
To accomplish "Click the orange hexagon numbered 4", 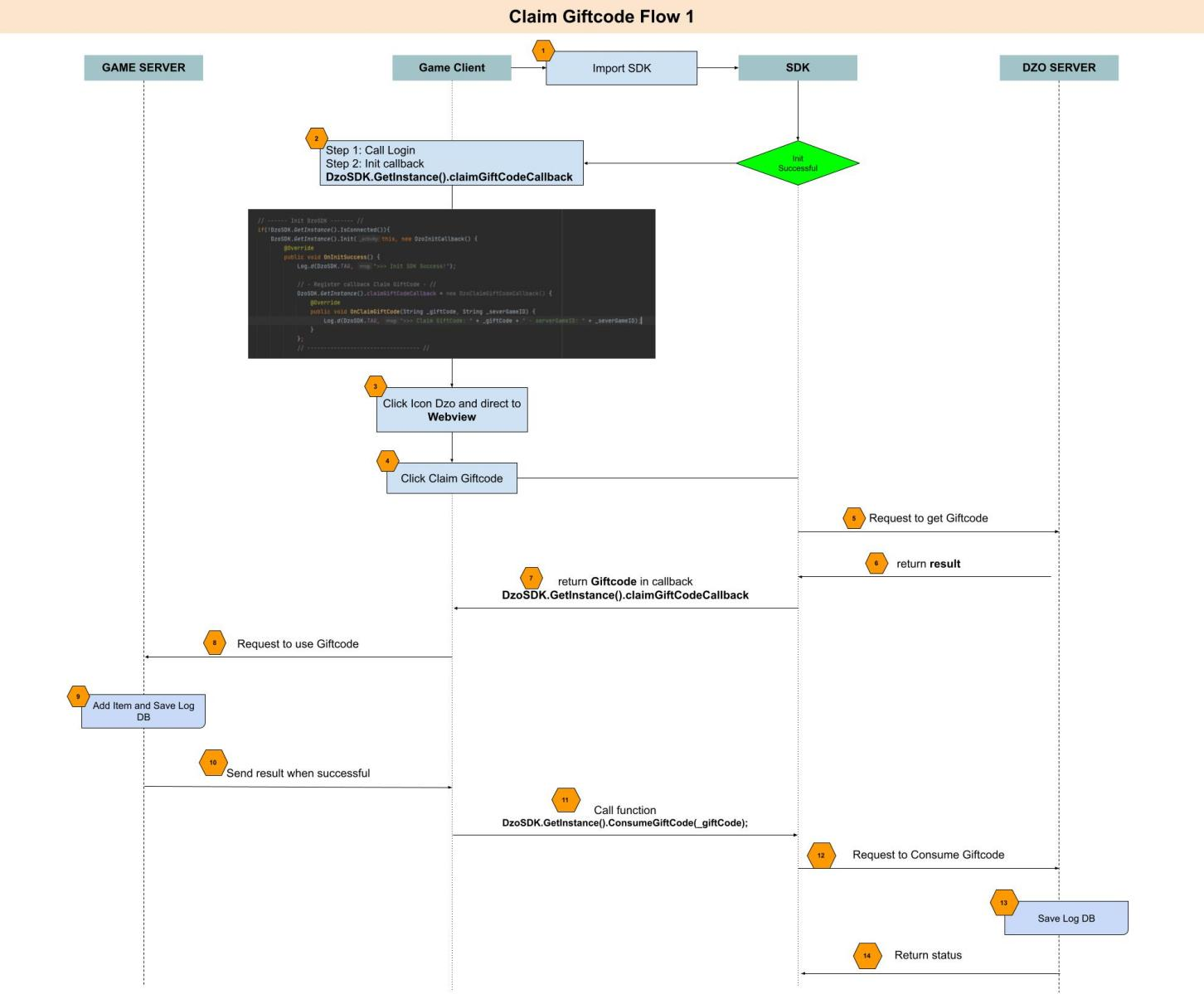I will tap(387, 461).
